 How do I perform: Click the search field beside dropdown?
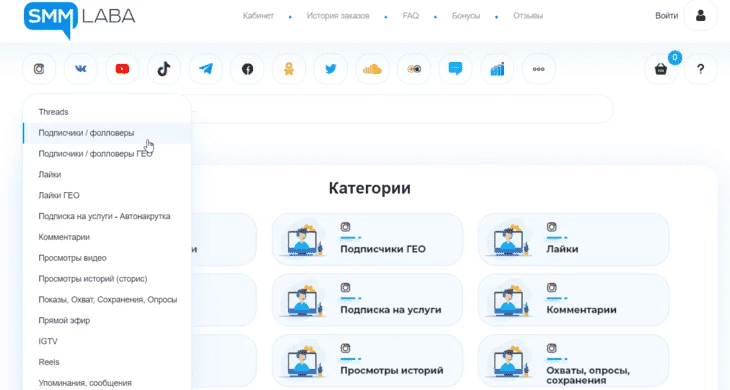coord(401,109)
